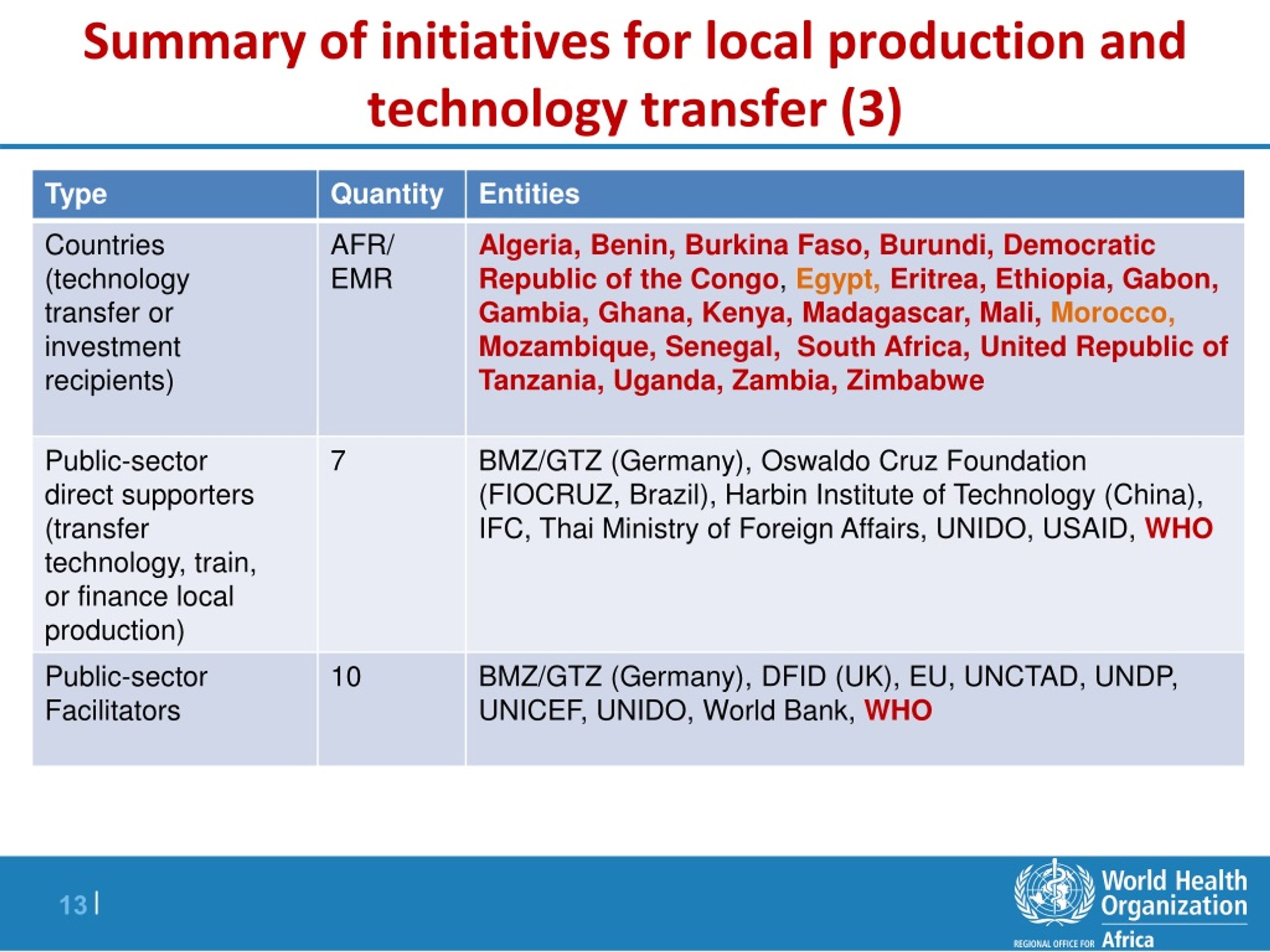
Task: Click 'Public-sector Facilitators' cell
Action: tap(175, 709)
